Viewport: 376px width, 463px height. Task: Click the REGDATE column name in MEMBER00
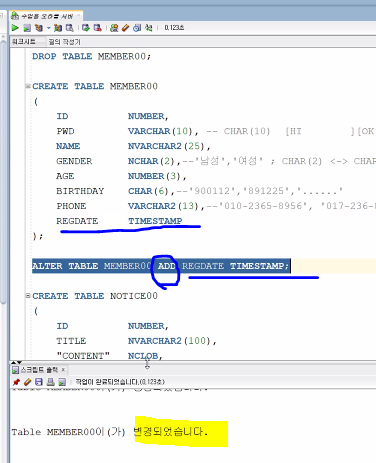click(x=77, y=221)
